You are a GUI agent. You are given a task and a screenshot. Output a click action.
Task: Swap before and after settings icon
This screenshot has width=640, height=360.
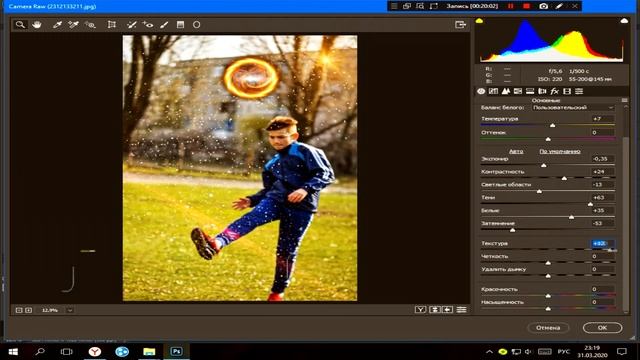tap(435, 310)
